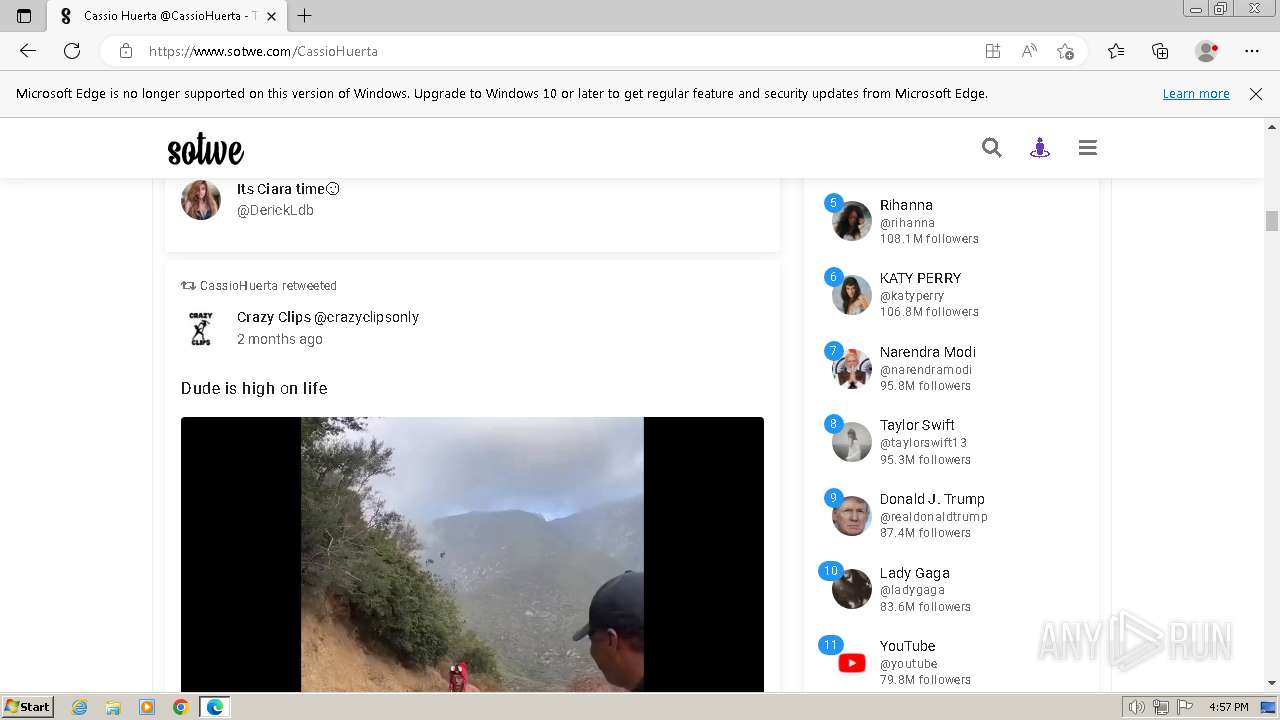
Task: Launch Internet Explorer from taskbar
Action: click(79, 707)
